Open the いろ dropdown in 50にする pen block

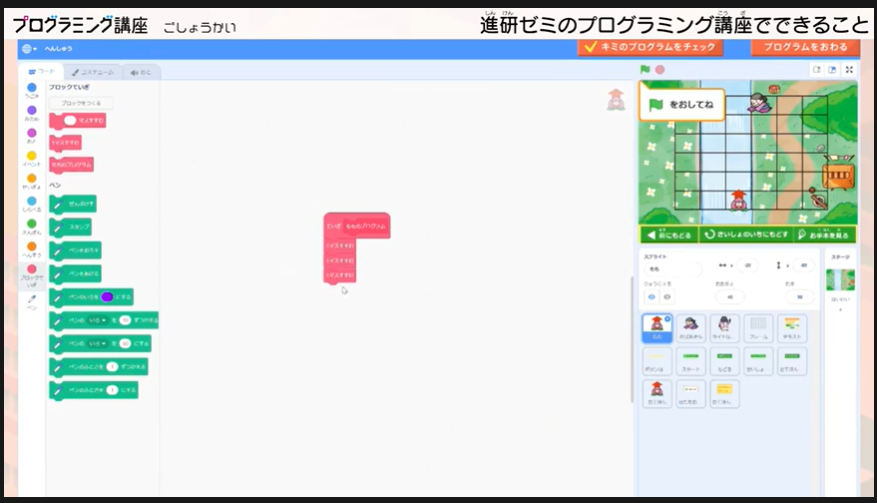click(x=97, y=344)
